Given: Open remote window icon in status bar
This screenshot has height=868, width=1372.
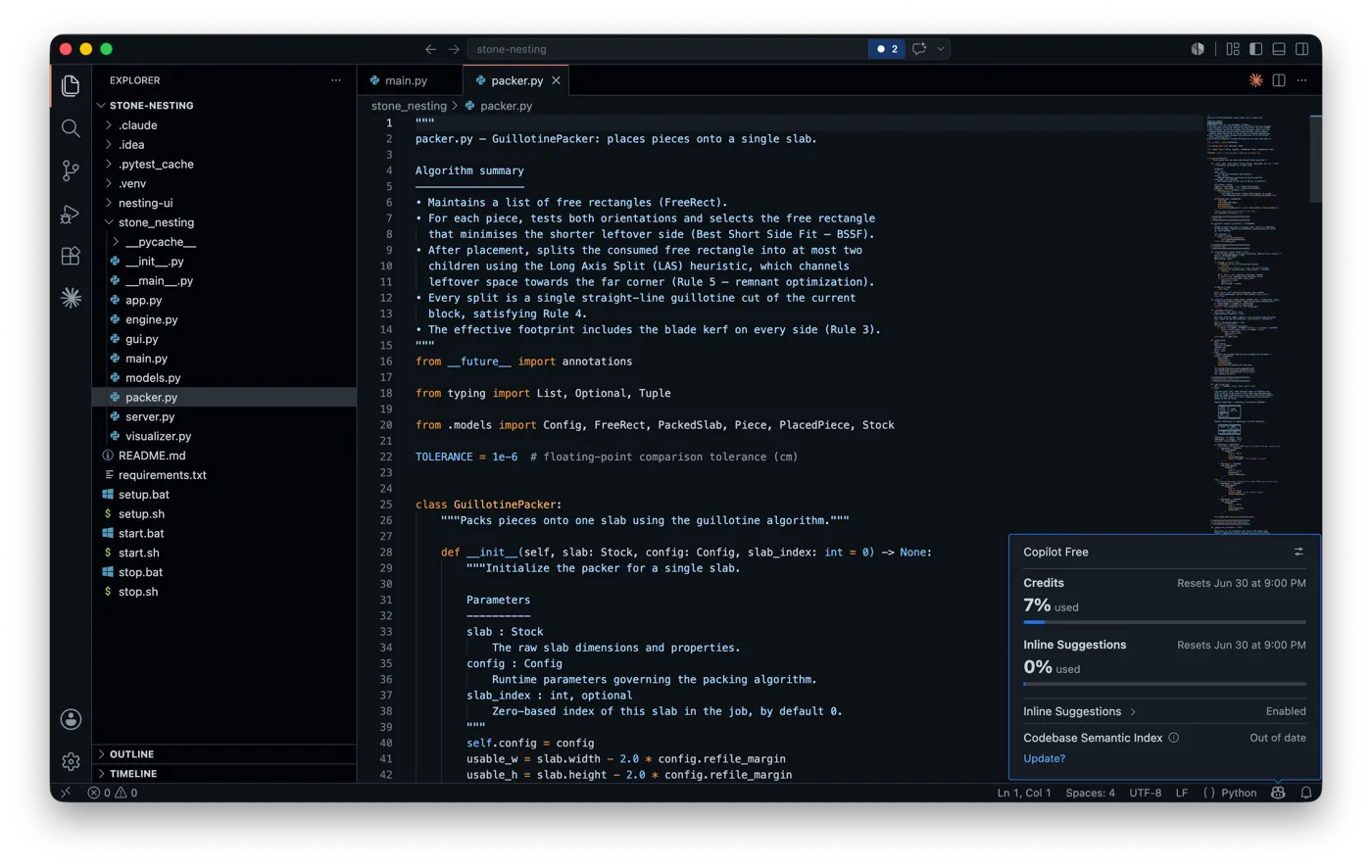Looking at the screenshot, I should point(66,793).
